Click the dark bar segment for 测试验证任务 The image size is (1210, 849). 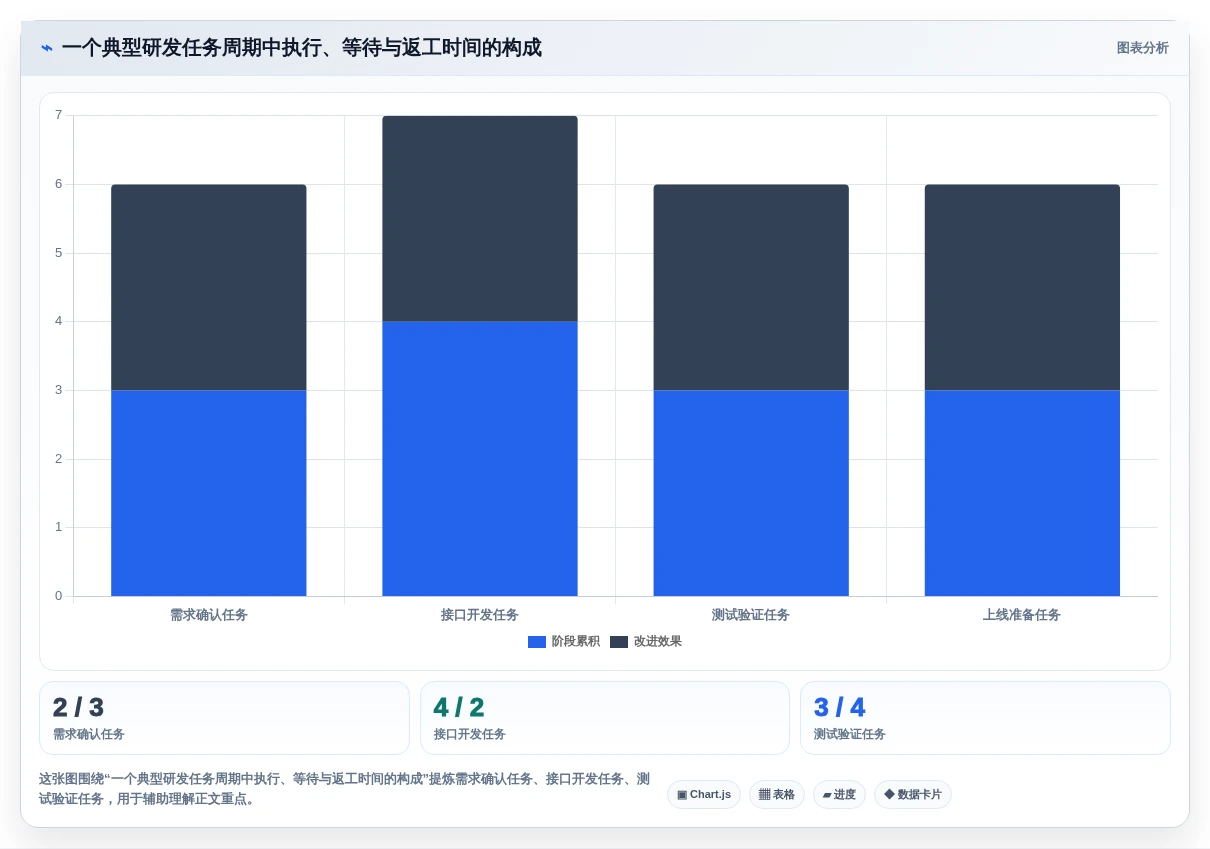point(751,287)
